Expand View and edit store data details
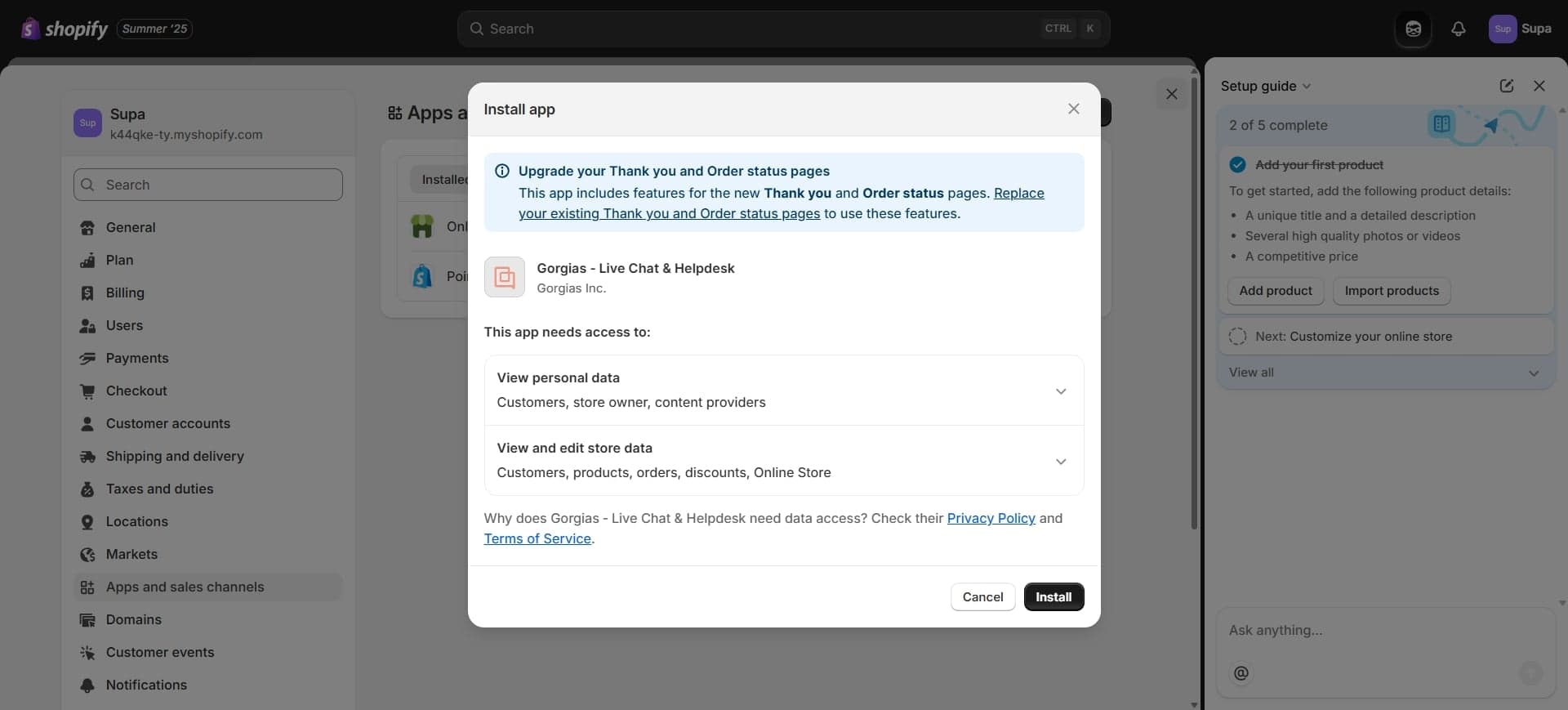Image resolution: width=1568 pixels, height=710 pixels. click(x=1061, y=461)
